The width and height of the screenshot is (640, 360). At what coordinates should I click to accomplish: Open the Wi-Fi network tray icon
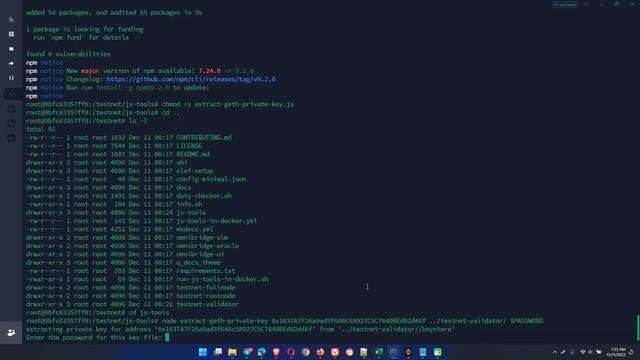coord(583,352)
